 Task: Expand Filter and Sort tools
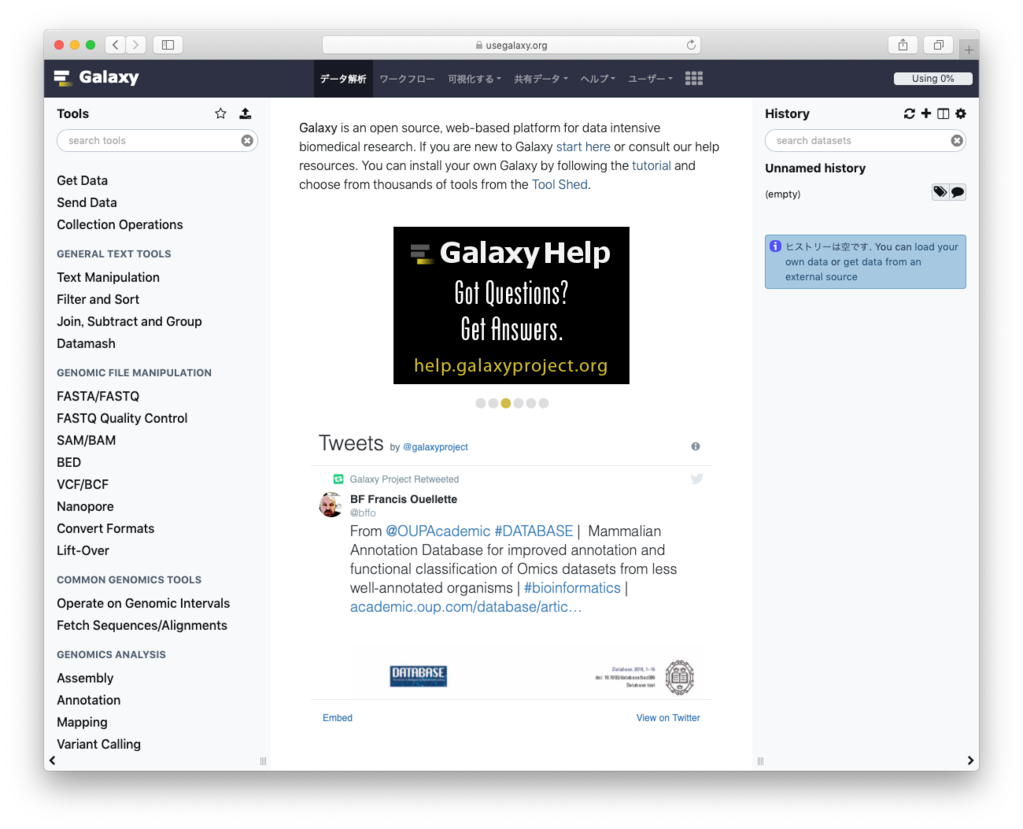[98, 300]
